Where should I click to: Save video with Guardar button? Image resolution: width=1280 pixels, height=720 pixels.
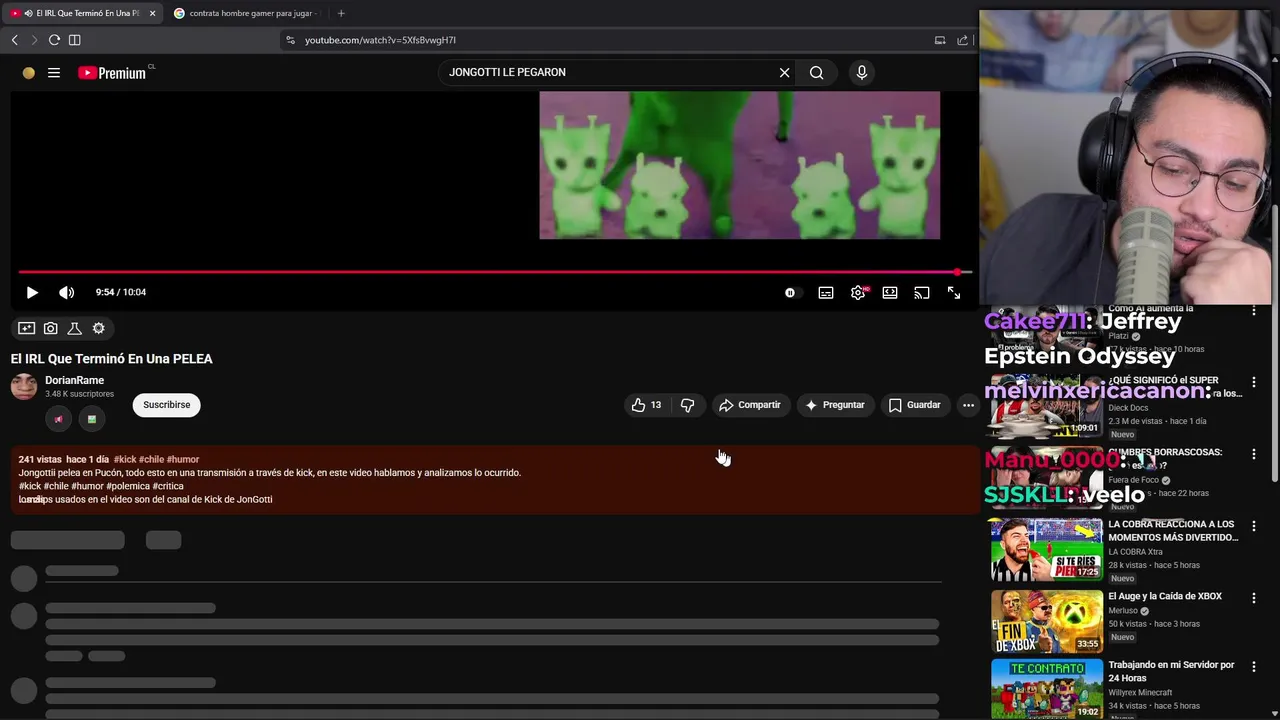pos(915,405)
